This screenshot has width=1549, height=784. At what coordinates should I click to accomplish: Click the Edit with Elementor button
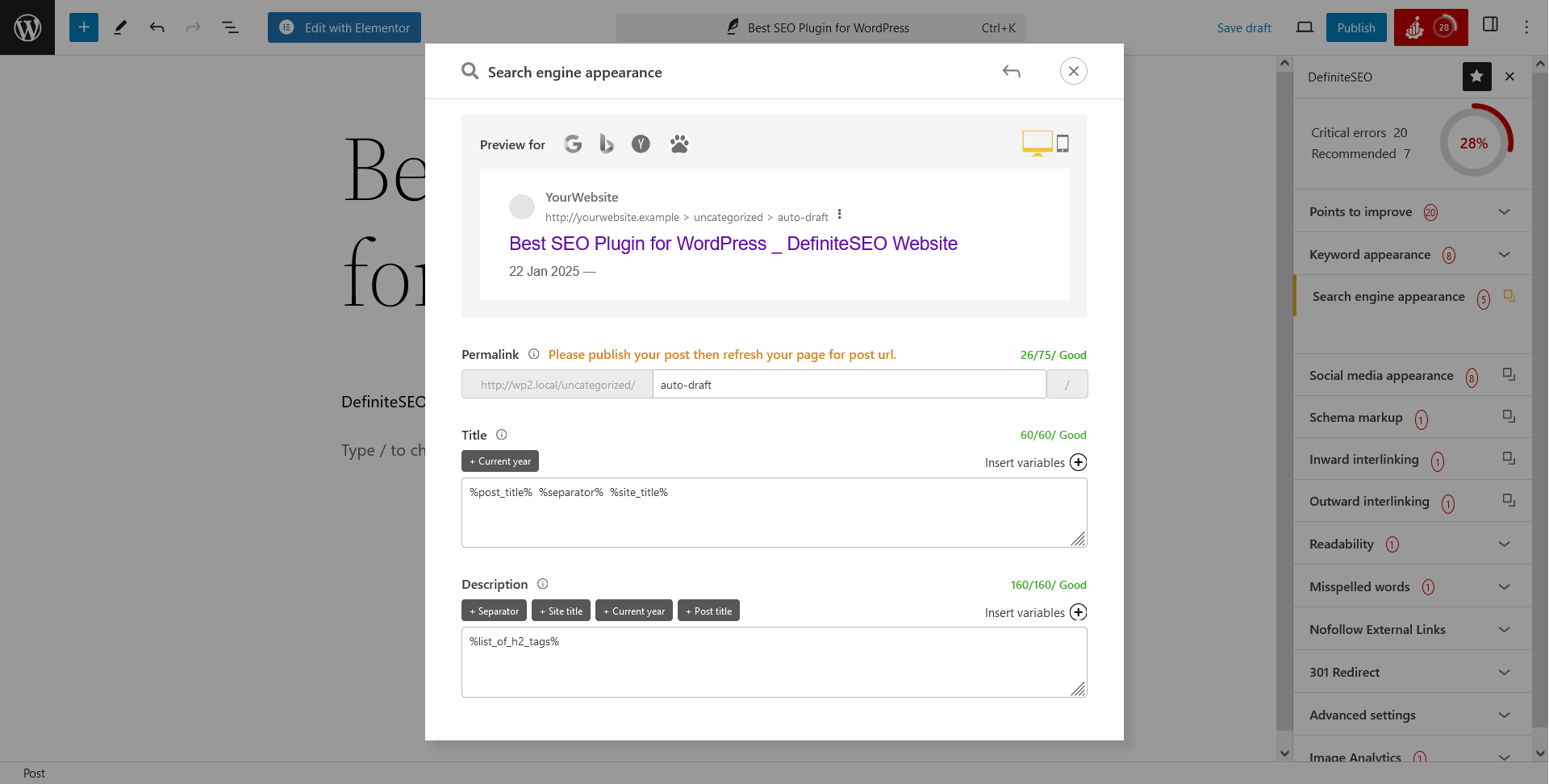coord(344,27)
